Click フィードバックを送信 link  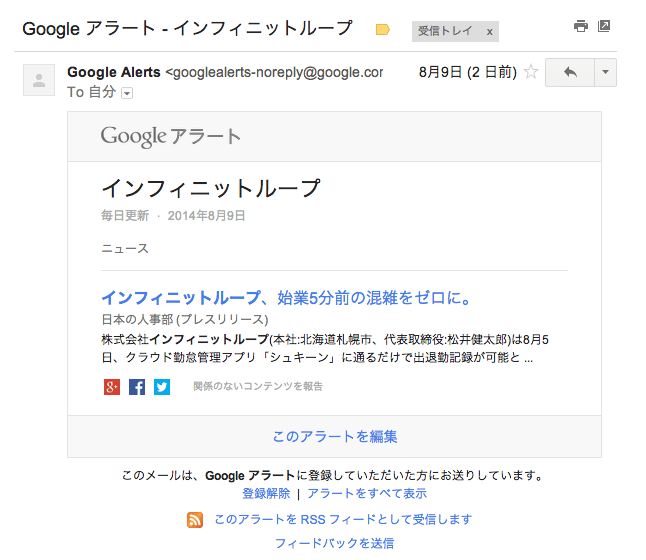click(x=335, y=543)
